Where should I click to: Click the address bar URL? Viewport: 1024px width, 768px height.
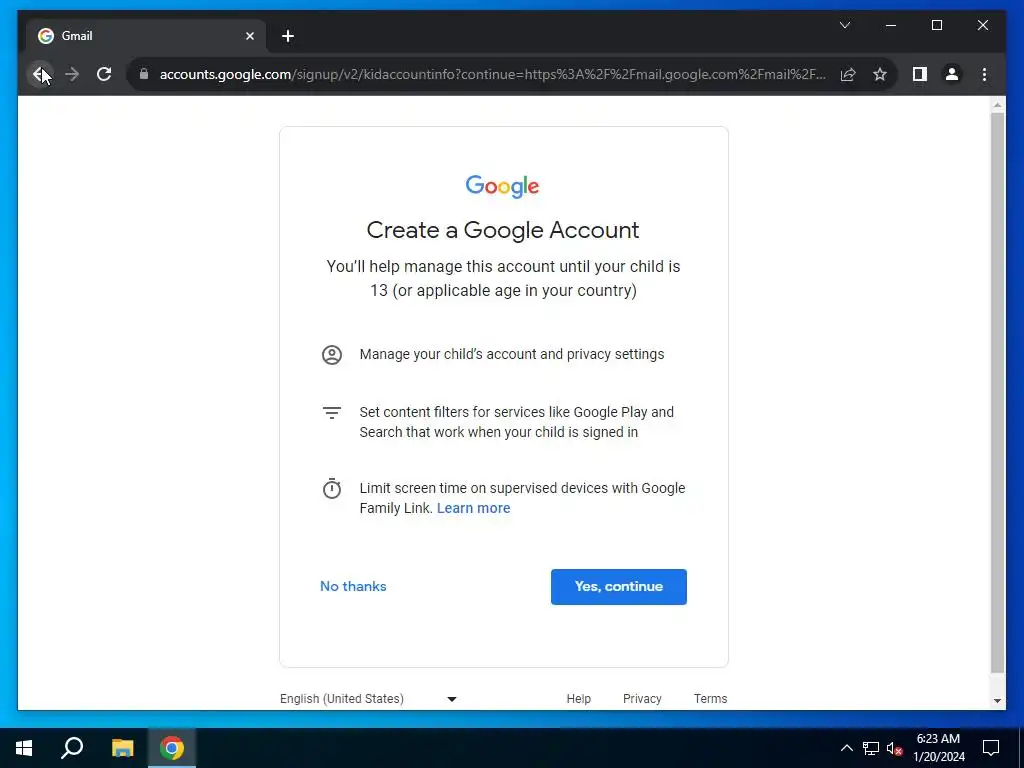(492, 74)
